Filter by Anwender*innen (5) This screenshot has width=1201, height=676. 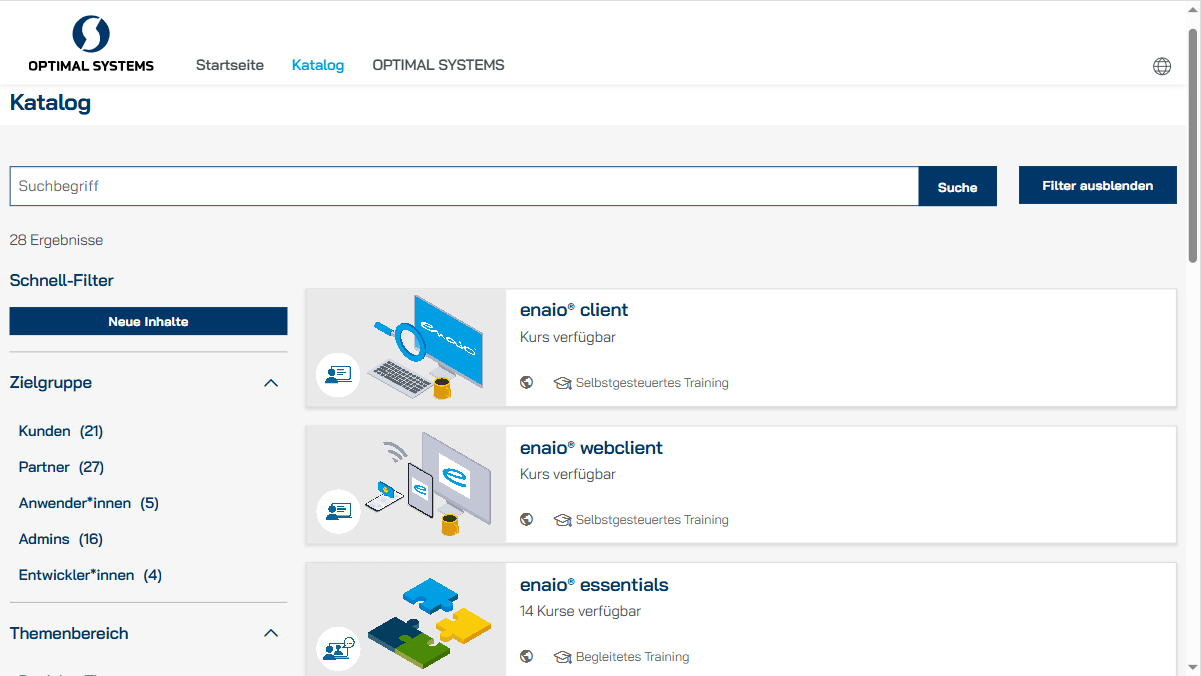click(x=89, y=503)
